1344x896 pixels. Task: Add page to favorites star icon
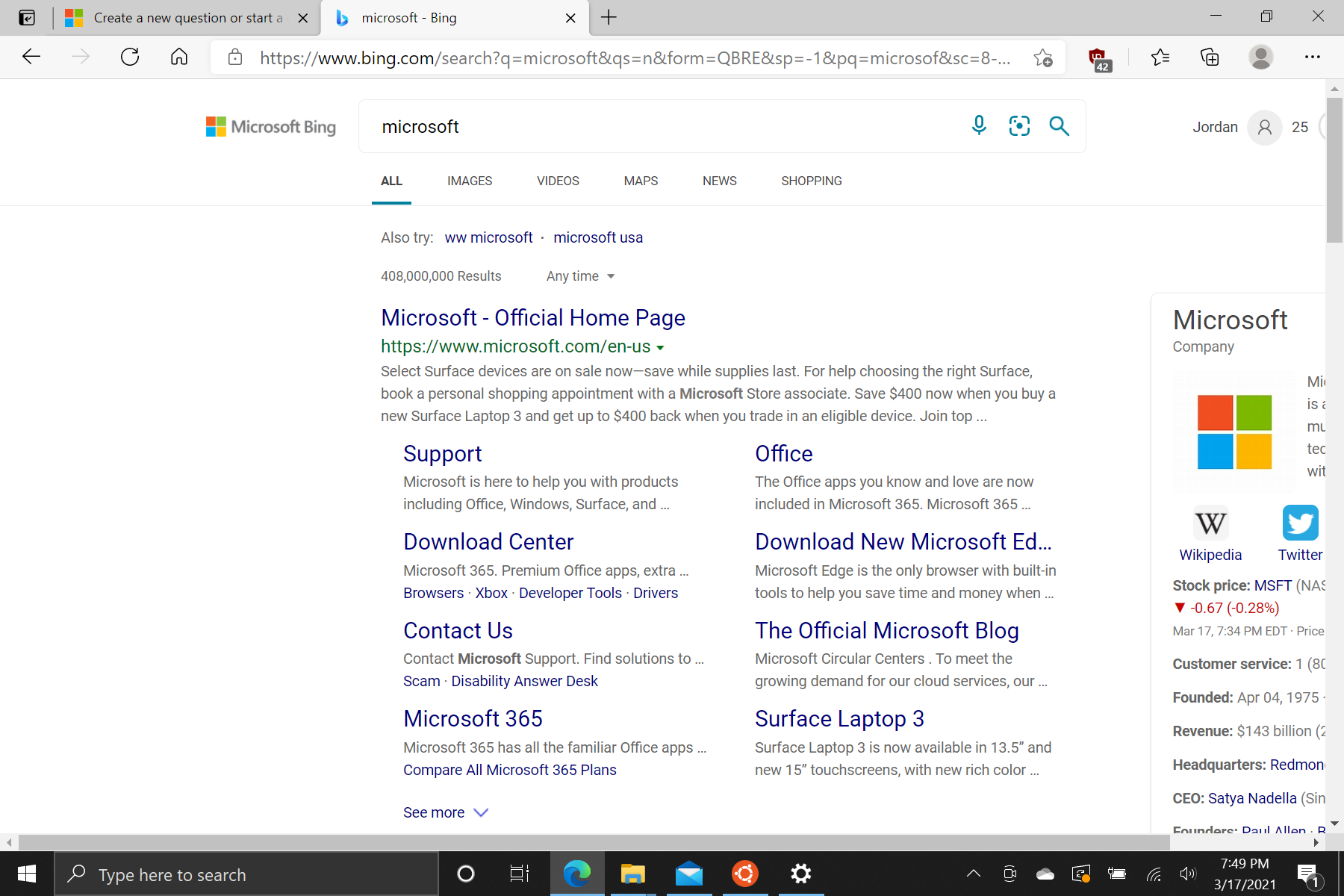coord(1043,57)
